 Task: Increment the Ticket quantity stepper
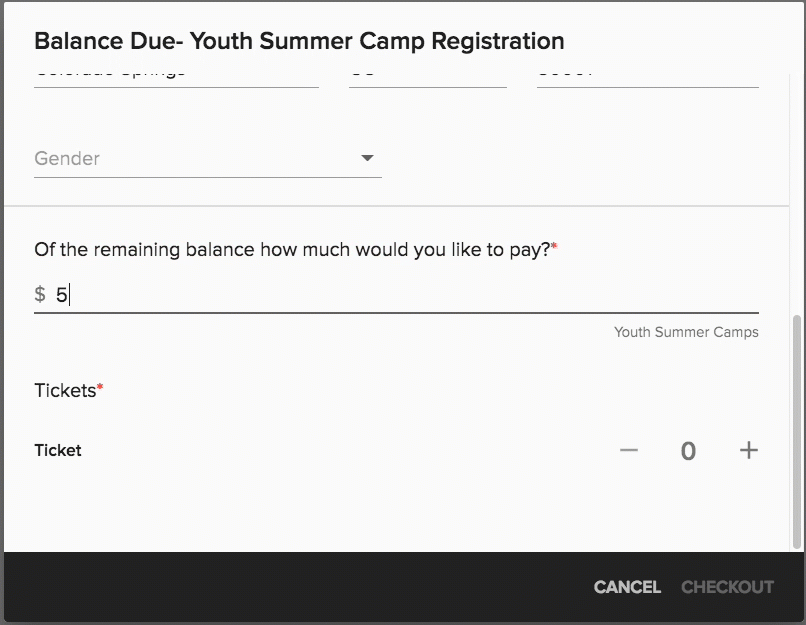[x=748, y=450]
